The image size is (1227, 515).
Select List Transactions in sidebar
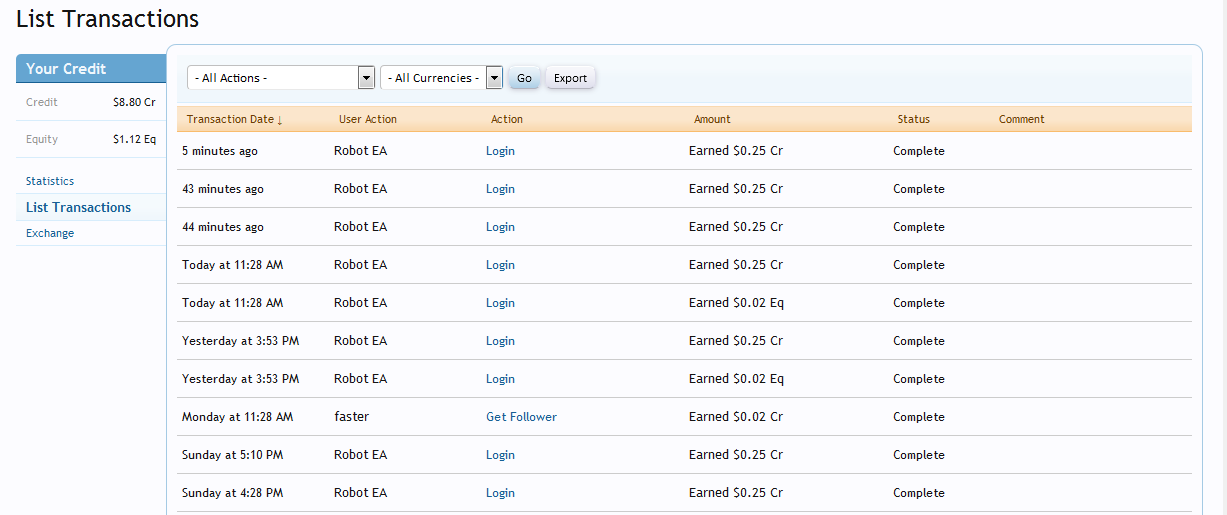click(78, 207)
